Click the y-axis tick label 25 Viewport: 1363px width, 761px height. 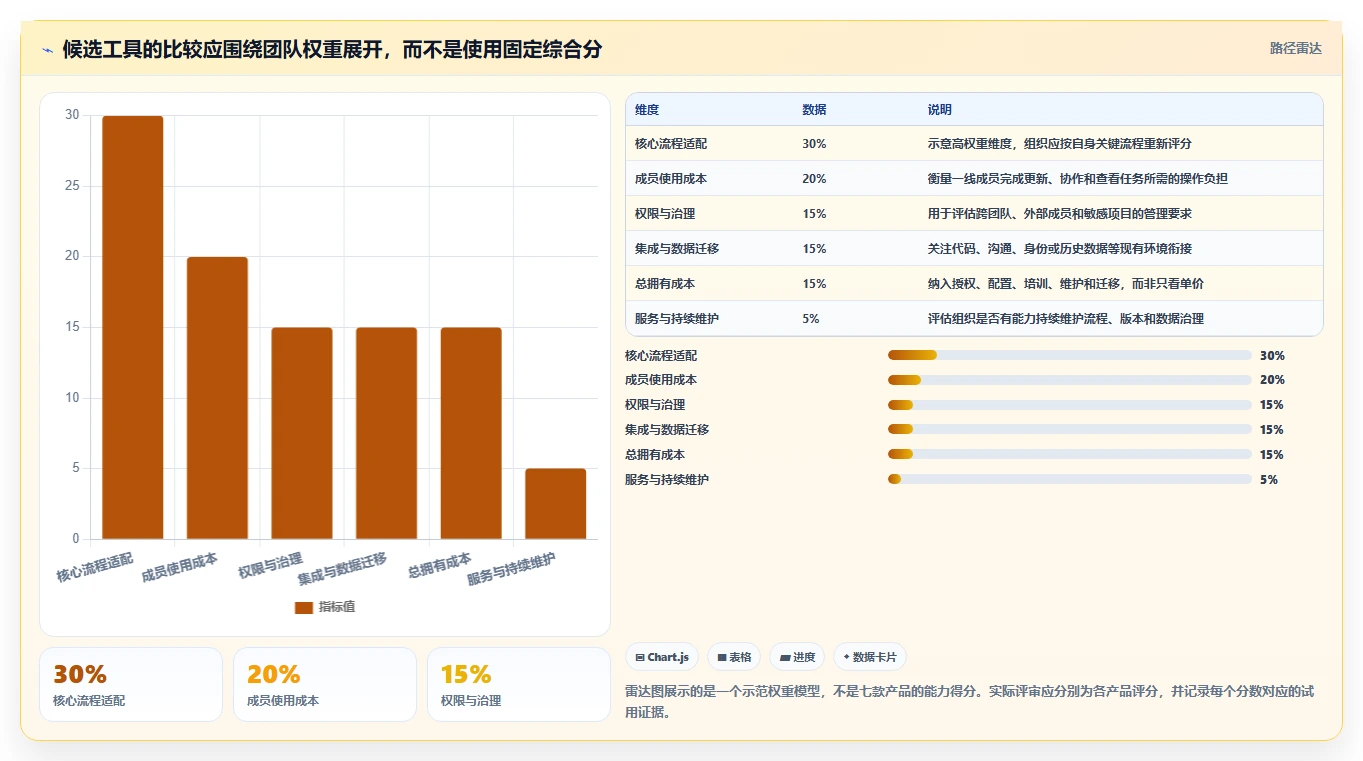pos(72,186)
